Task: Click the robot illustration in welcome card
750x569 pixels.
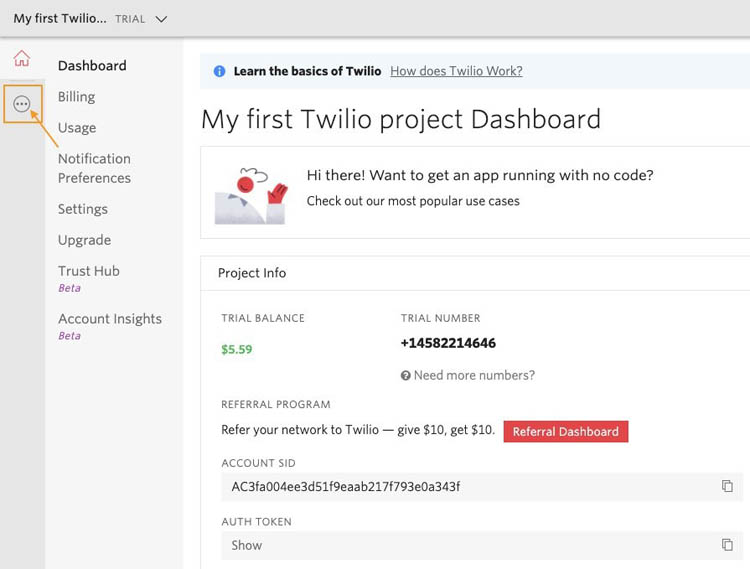Action: tap(251, 196)
